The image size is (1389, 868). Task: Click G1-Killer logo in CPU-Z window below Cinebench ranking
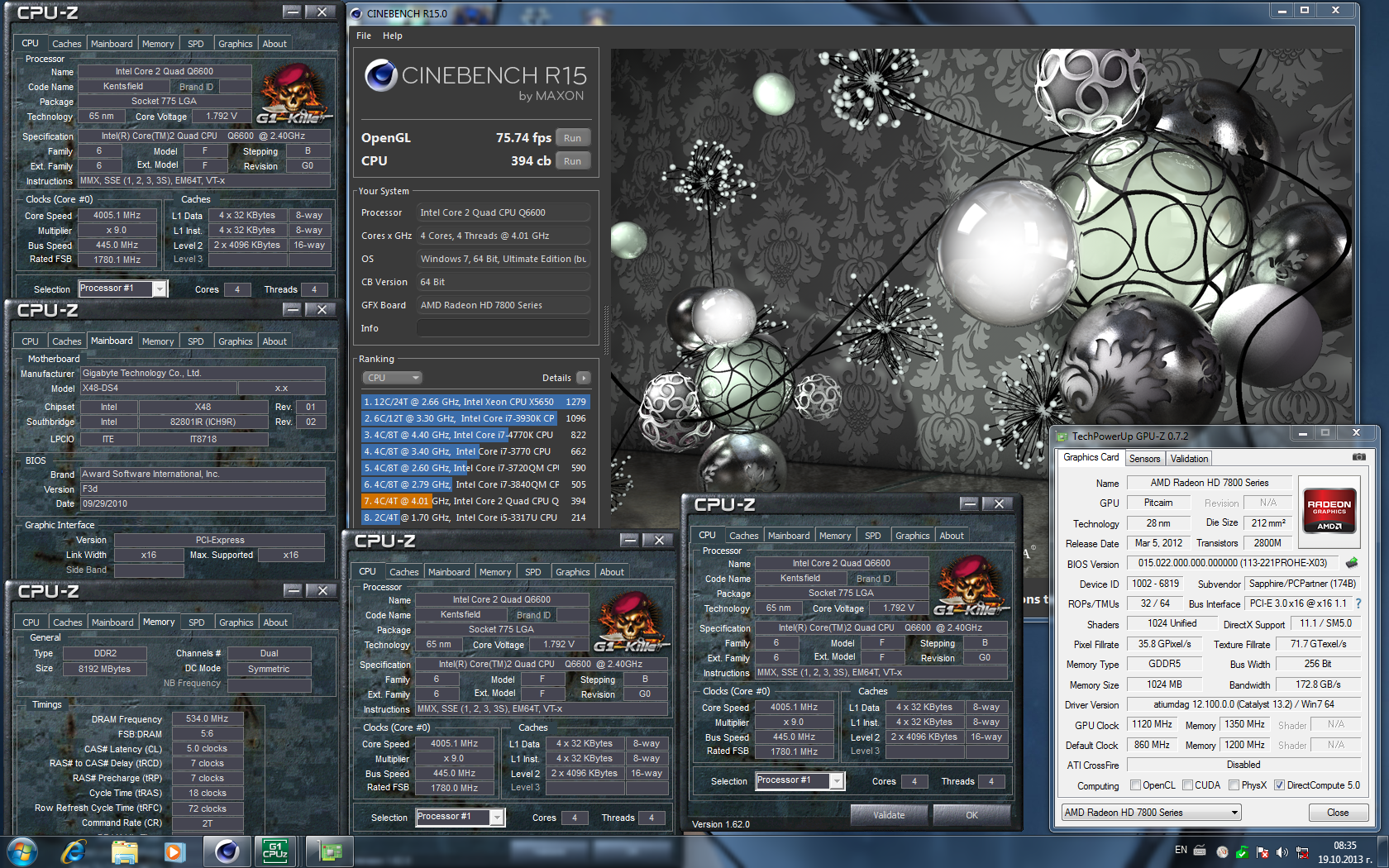point(632,623)
